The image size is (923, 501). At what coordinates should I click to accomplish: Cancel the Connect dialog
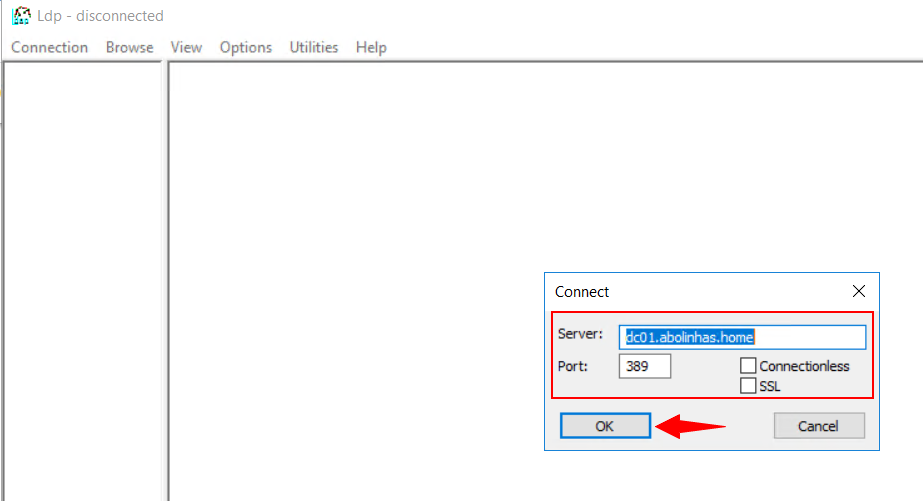[x=819, y=426]
